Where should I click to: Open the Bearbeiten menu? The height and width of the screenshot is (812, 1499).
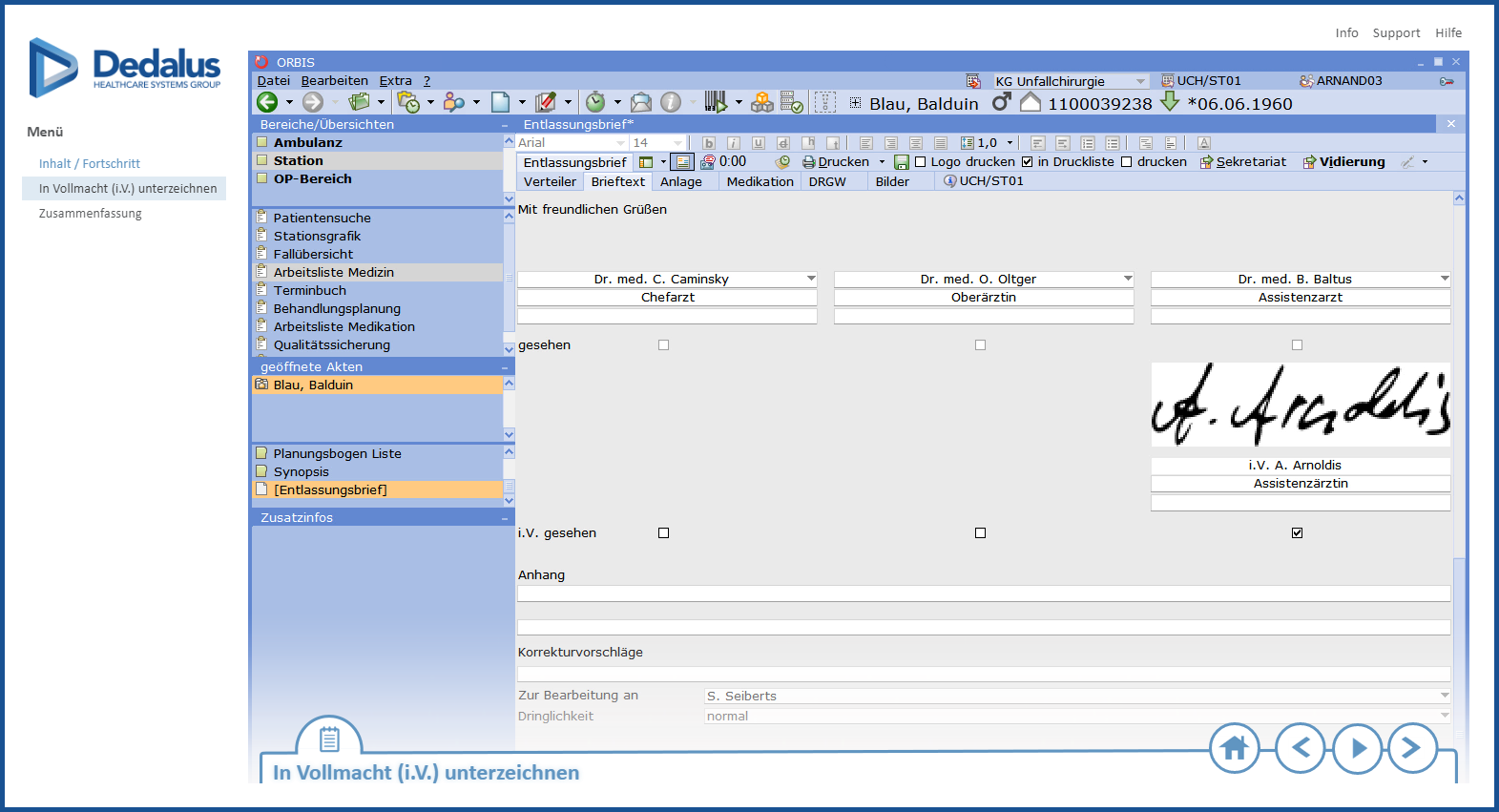pos(334,81)
